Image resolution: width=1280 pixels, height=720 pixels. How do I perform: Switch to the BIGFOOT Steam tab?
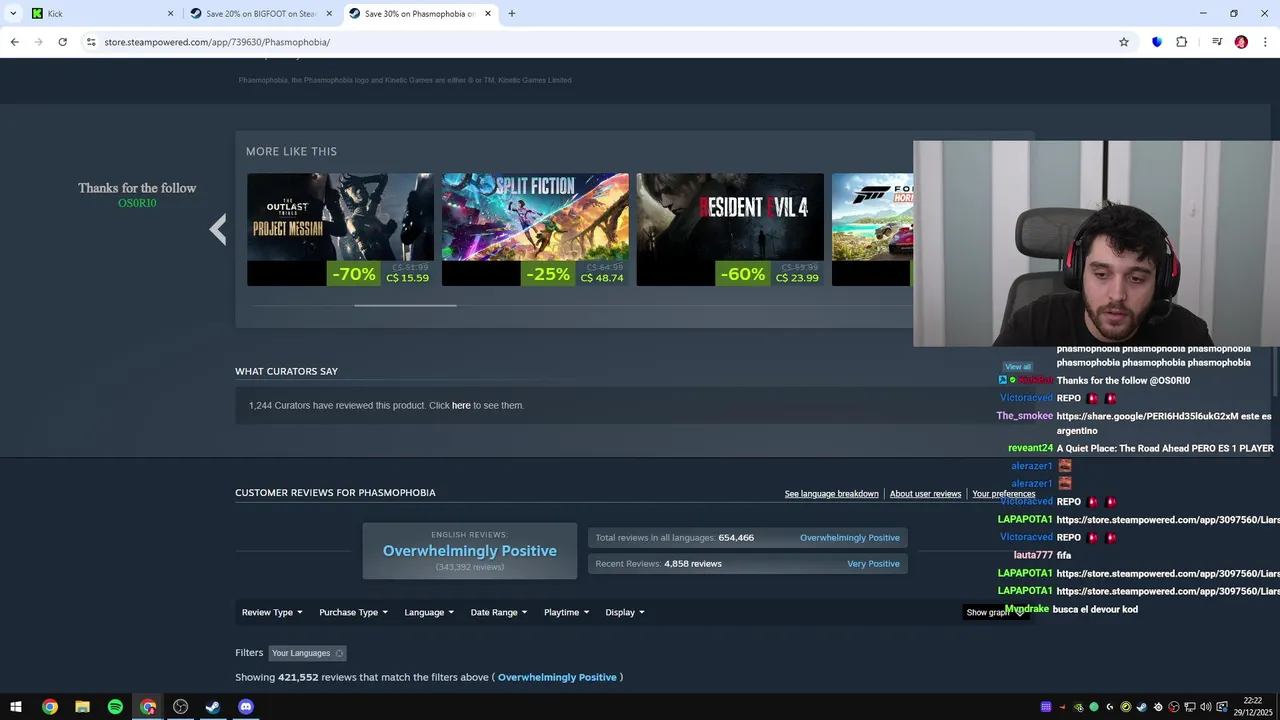coord(262,14)
